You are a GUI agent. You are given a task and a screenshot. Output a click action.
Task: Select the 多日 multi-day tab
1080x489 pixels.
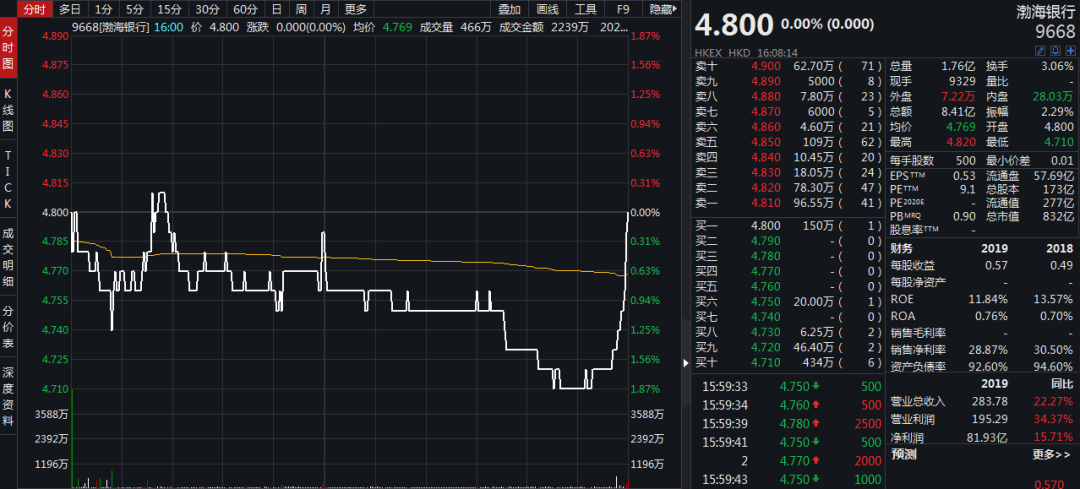pos(69,9)
